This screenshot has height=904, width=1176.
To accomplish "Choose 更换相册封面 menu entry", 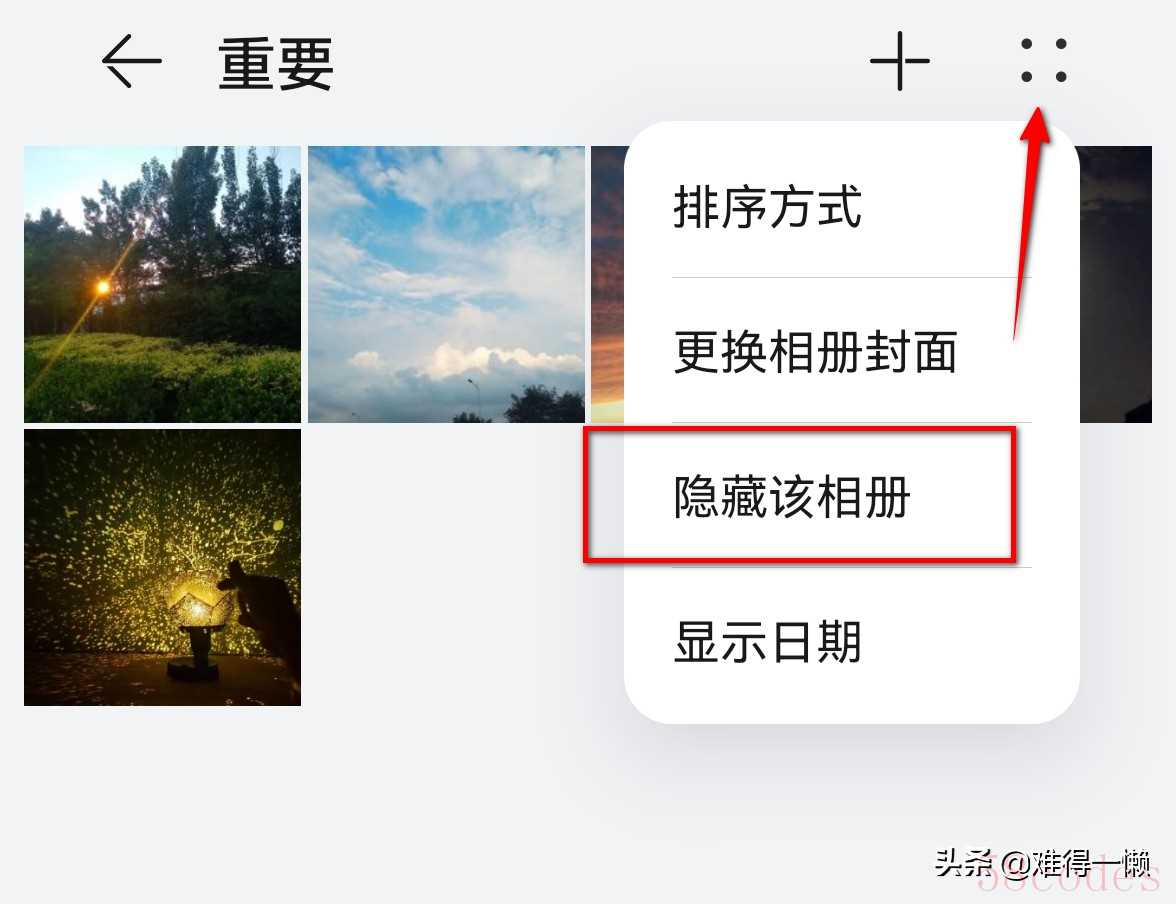I will (x=815, y=351).
